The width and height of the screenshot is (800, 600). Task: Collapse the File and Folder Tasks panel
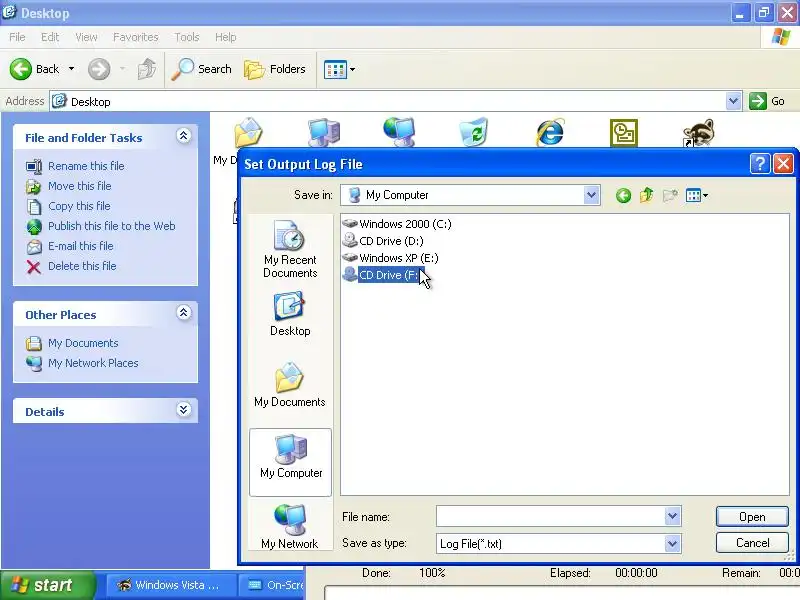(184, 136)
